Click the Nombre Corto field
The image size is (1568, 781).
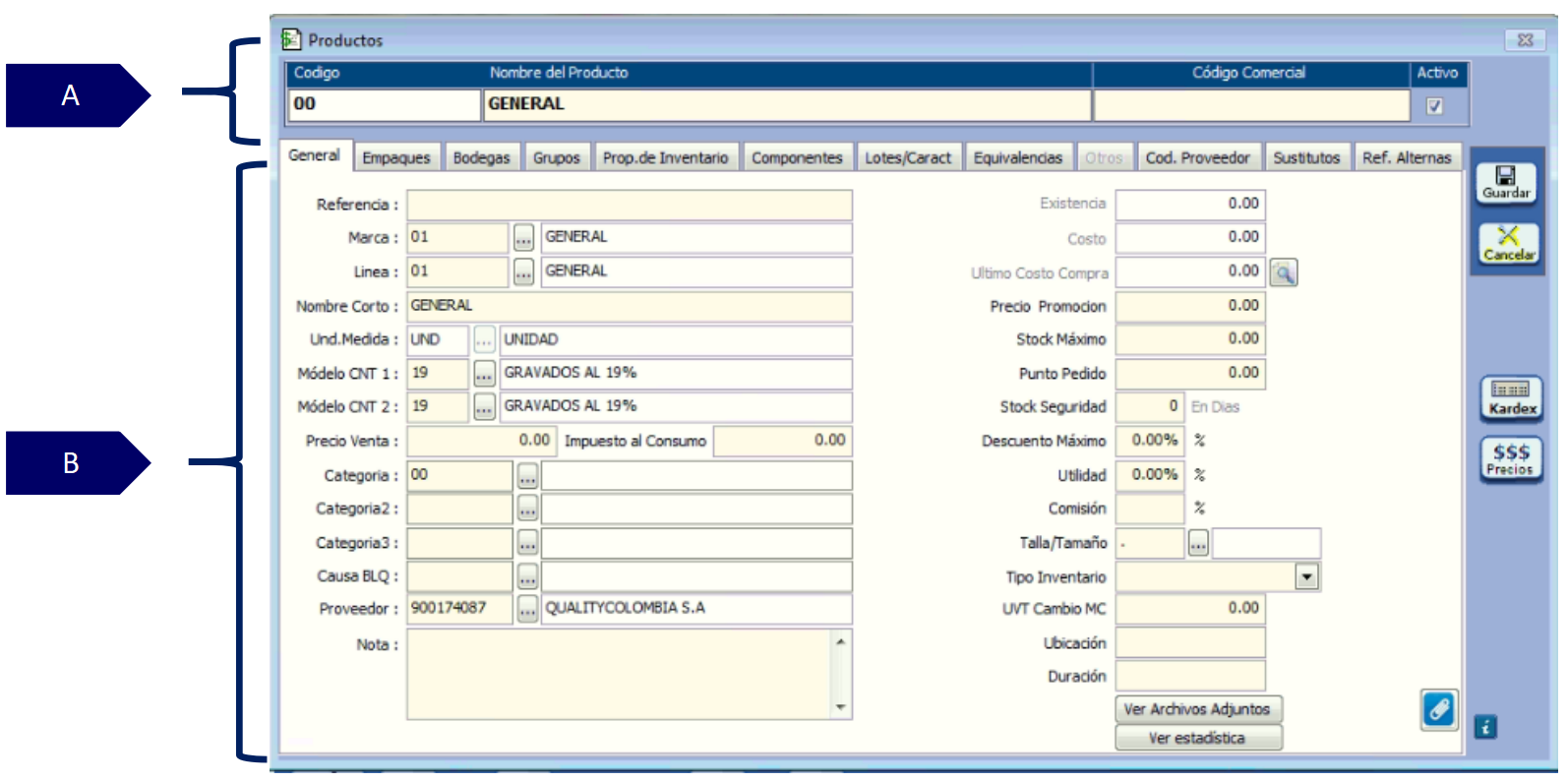630,306
